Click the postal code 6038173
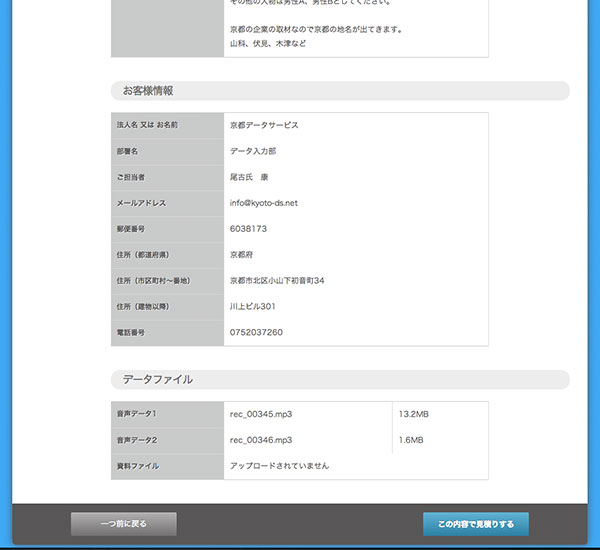 (x=248, y=229)
